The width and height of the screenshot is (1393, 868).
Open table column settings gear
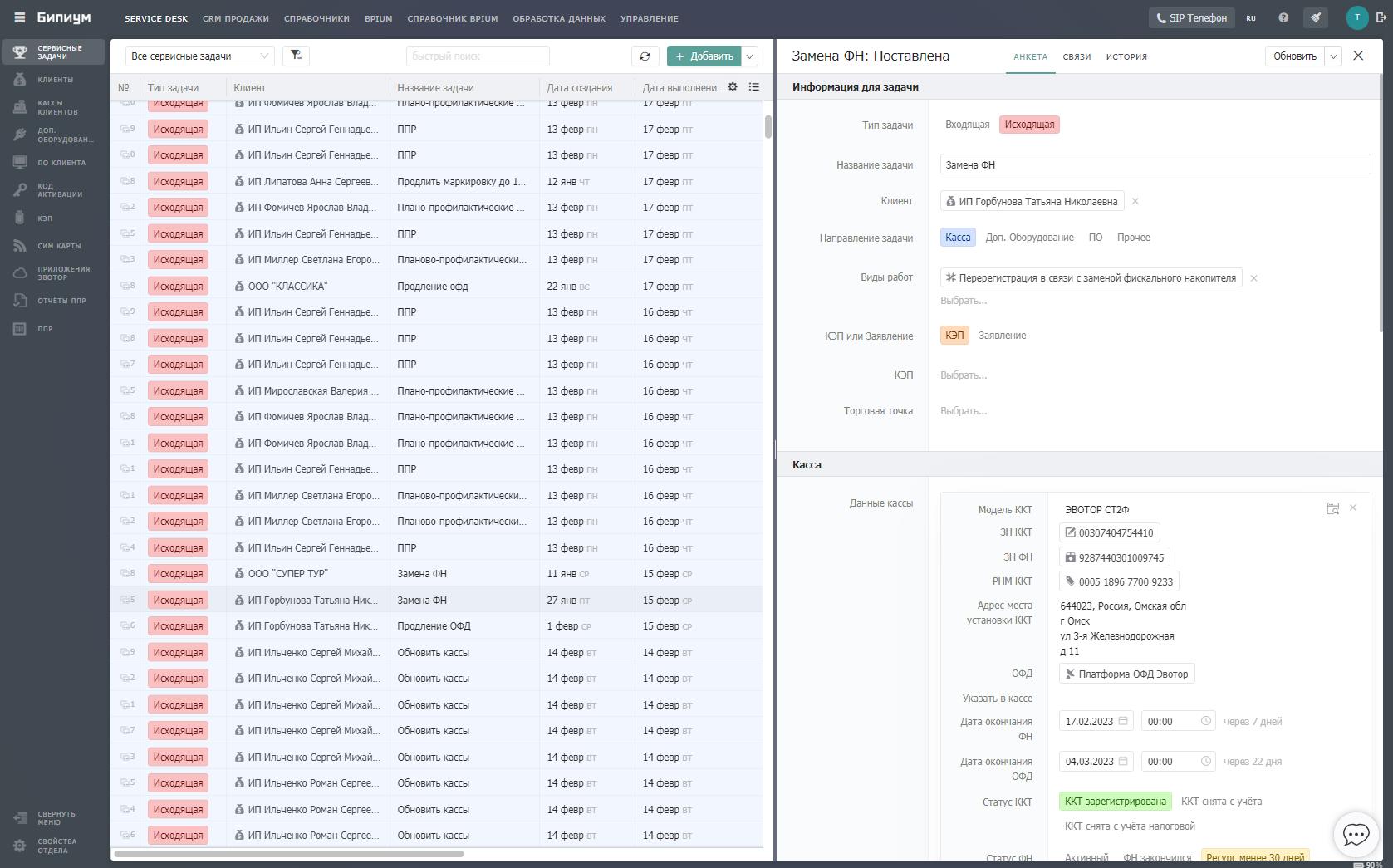(733, 87)
